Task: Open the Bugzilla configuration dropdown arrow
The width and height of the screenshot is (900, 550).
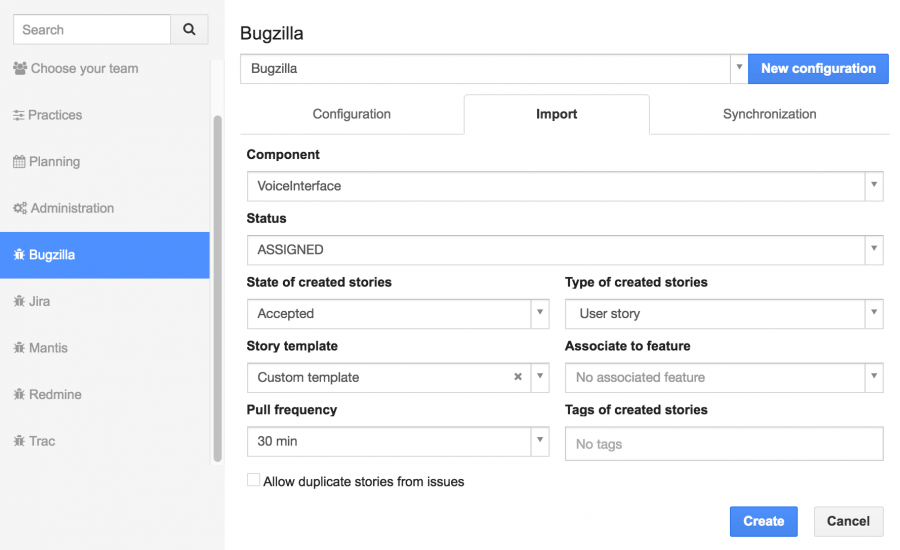Action: pos(739,68)
